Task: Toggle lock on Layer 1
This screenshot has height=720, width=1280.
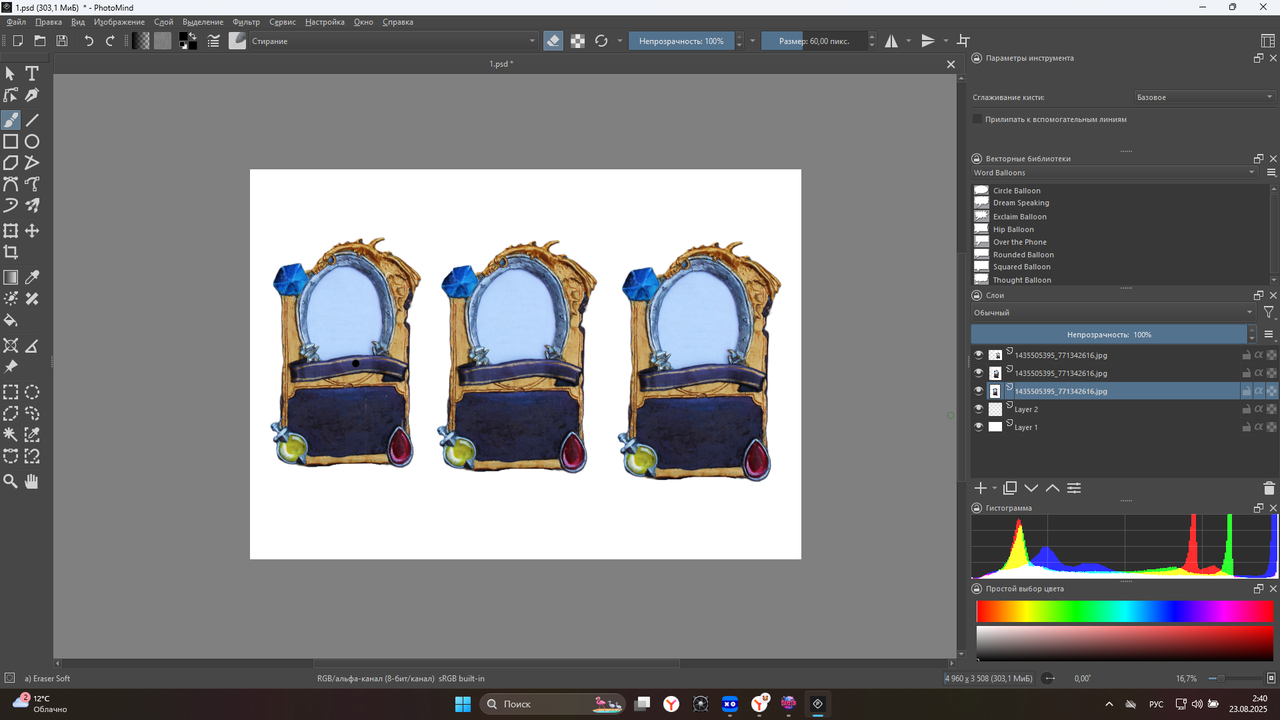Action: coord(1247,427)
